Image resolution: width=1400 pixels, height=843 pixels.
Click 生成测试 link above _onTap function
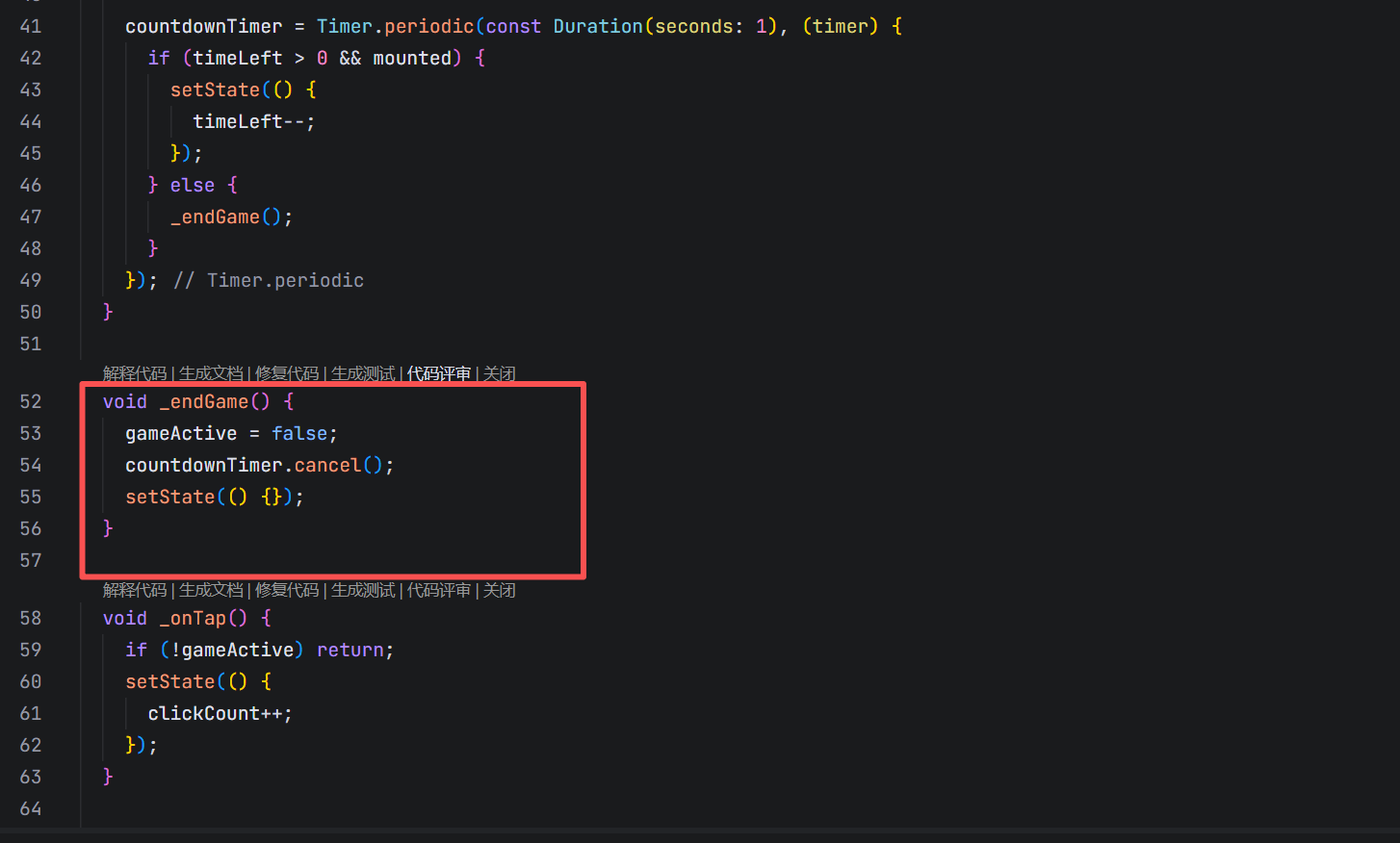[363, 590]
